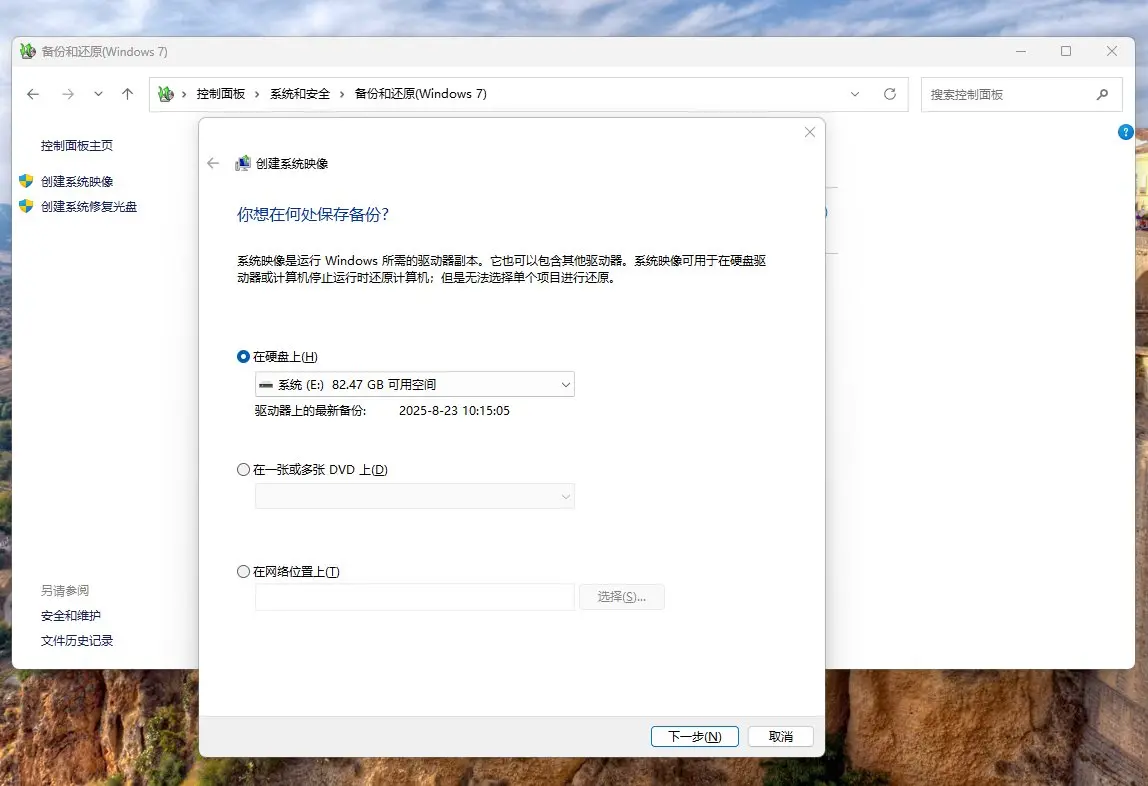This screenshot has width=1148, height=786.
Task: Open the recent locations chevron
Action: 98,94
